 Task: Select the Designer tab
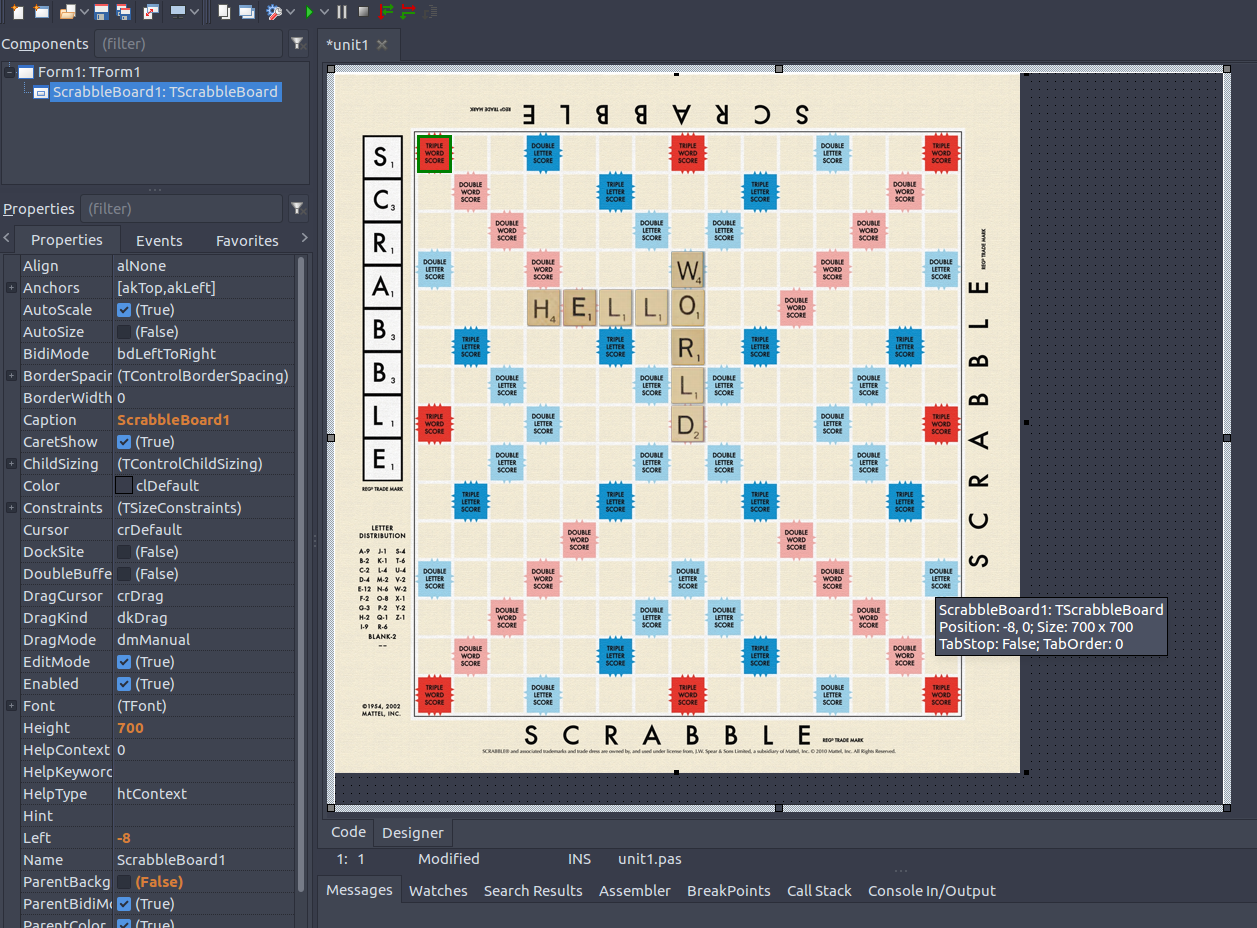(412, 832)
